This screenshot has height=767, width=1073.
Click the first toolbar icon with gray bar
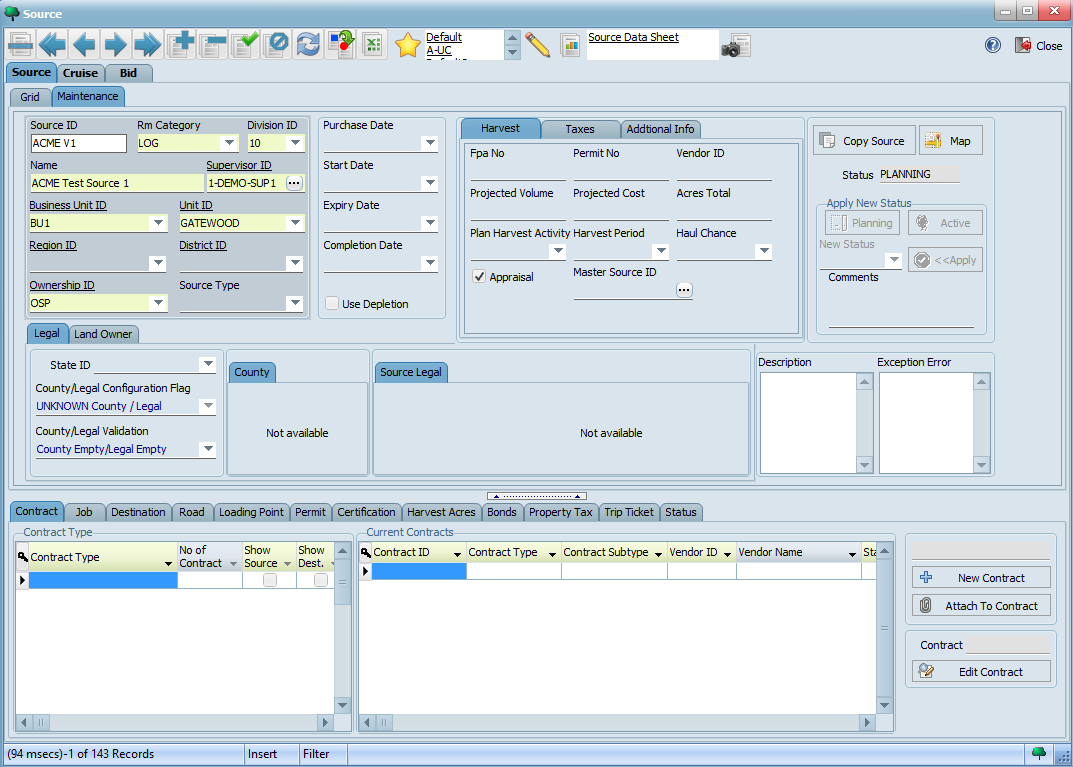21,44
